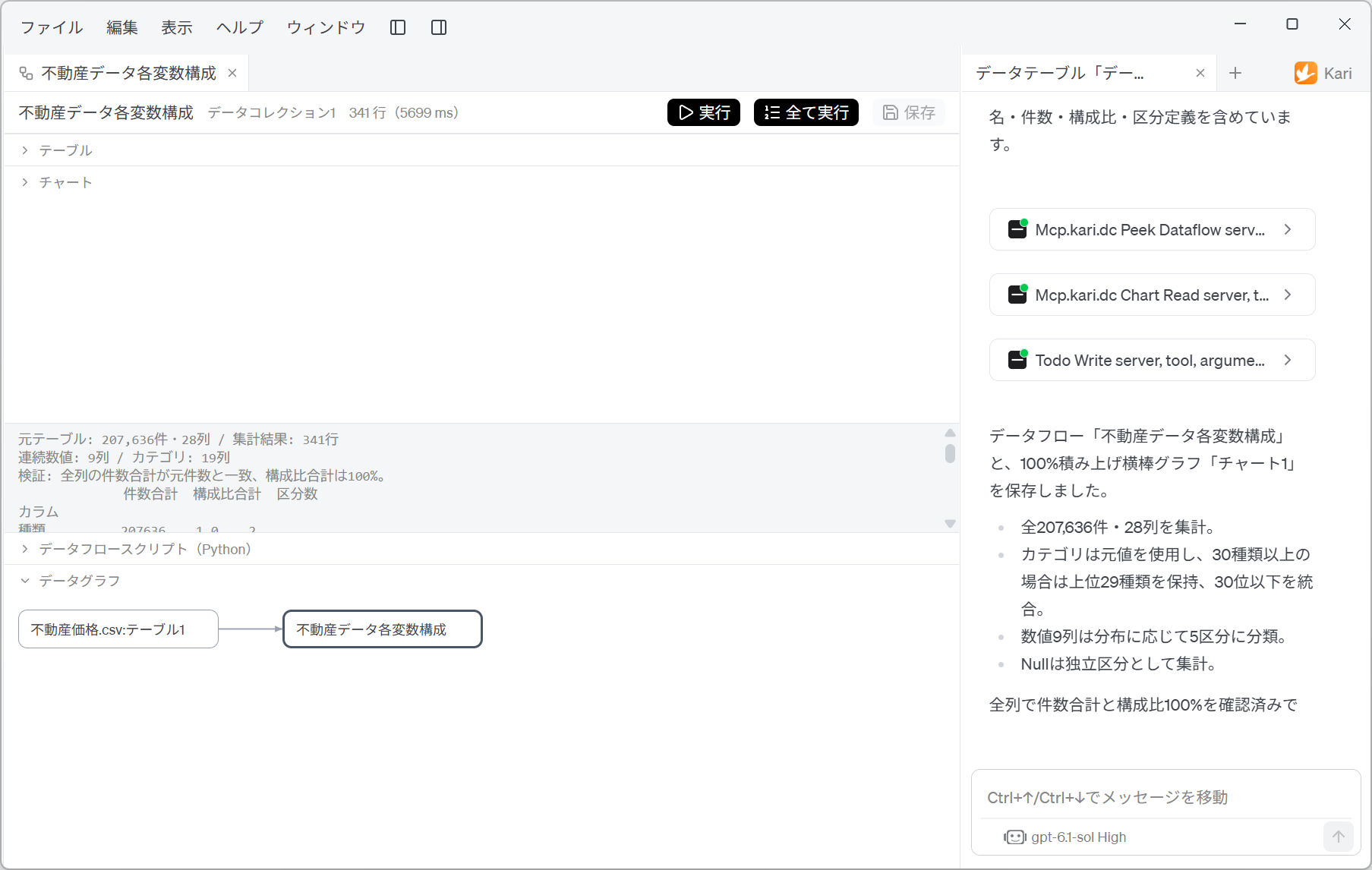Image resolution: width=1372 pixels, height=870 pixels.
Task: Maximize the application window
Action: (x=1292, y=24)
